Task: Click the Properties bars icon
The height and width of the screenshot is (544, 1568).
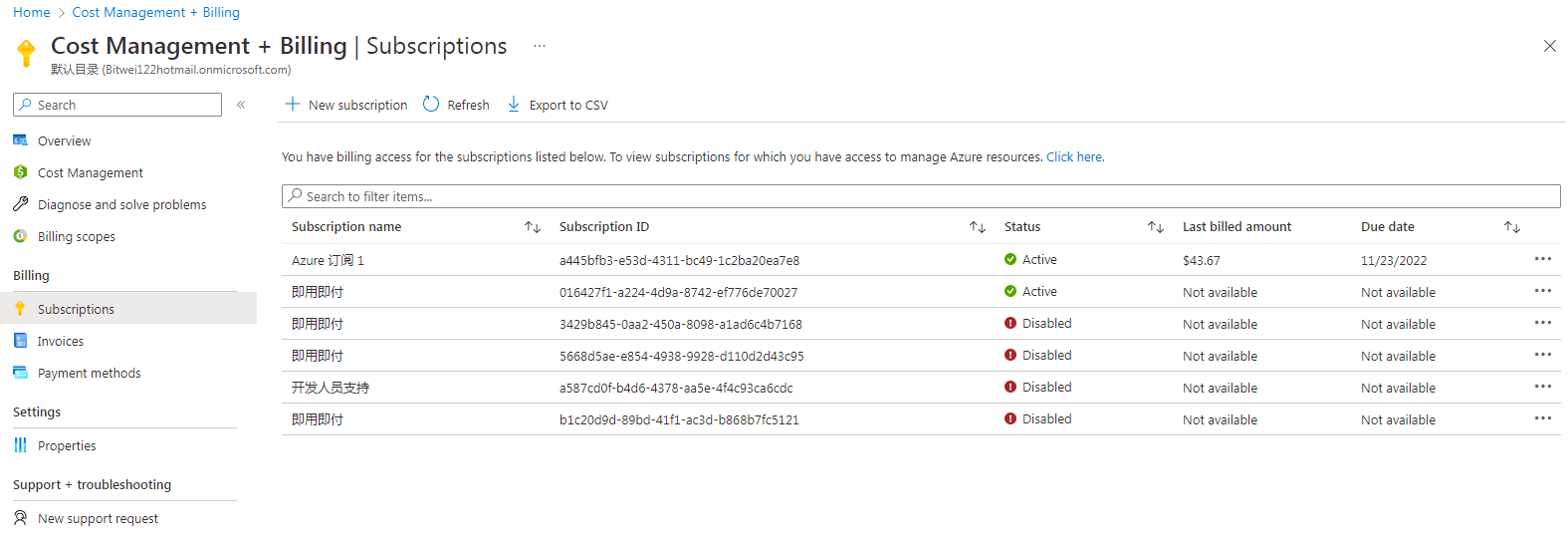Action: (x=20, y=445)
